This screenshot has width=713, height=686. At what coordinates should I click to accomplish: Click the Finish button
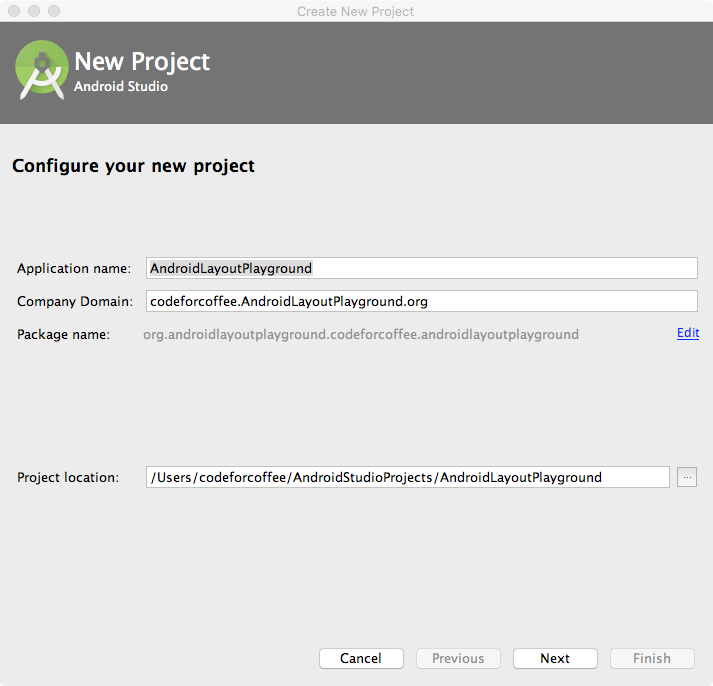[652, 658]
